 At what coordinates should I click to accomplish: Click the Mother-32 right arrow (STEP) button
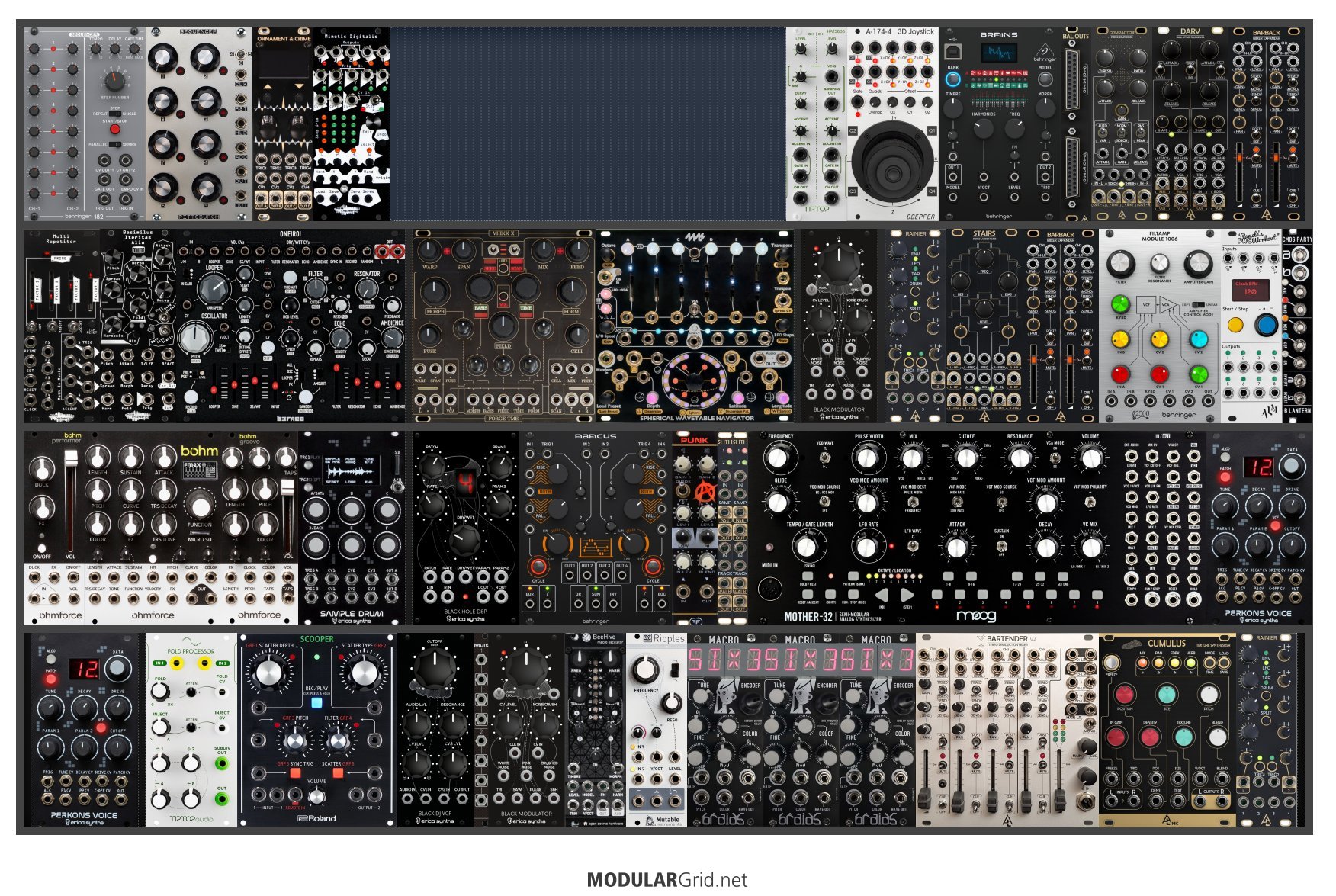(907, 595)
